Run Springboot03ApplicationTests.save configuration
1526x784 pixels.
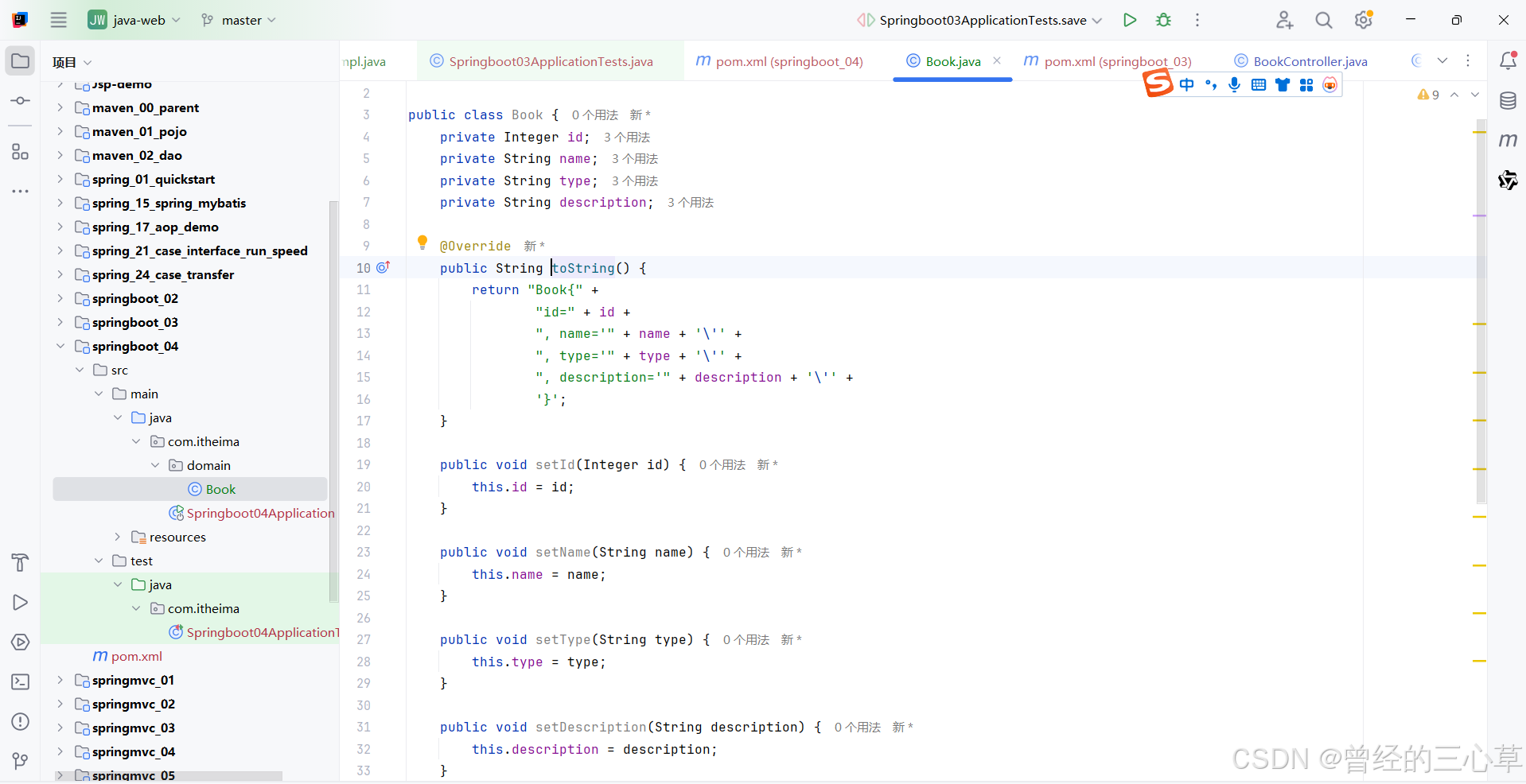pyautogui.click(x=1130, y=20)
